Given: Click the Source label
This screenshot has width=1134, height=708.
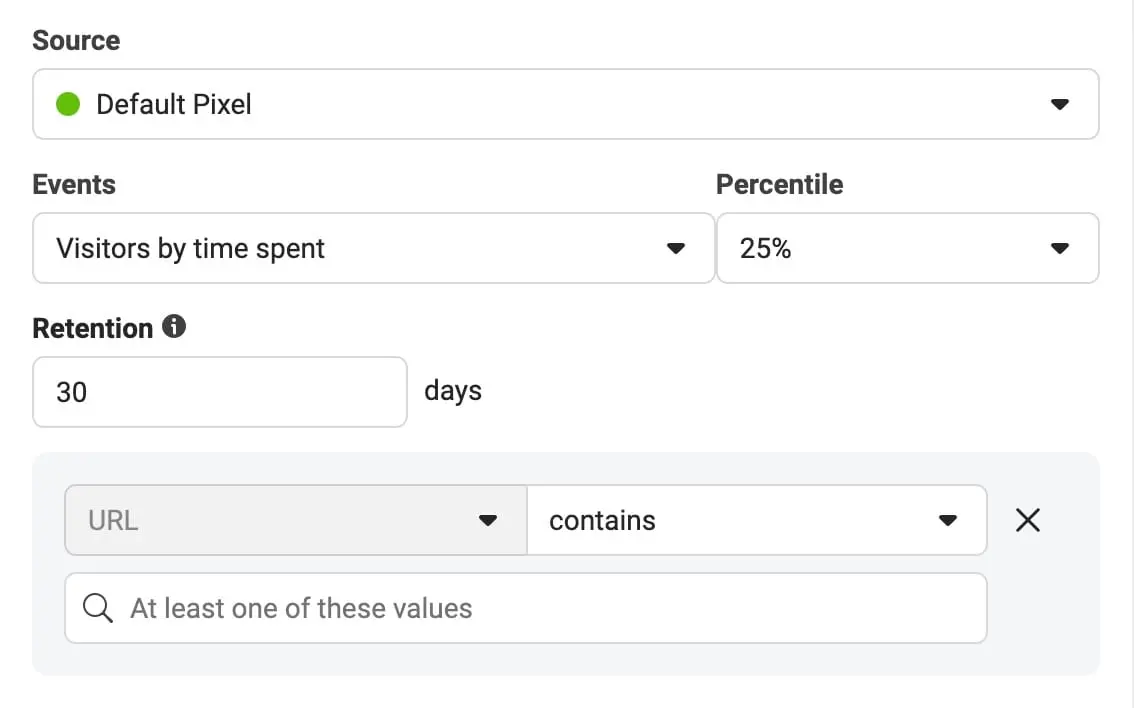Looking at the screenshot, I should 76,41.
